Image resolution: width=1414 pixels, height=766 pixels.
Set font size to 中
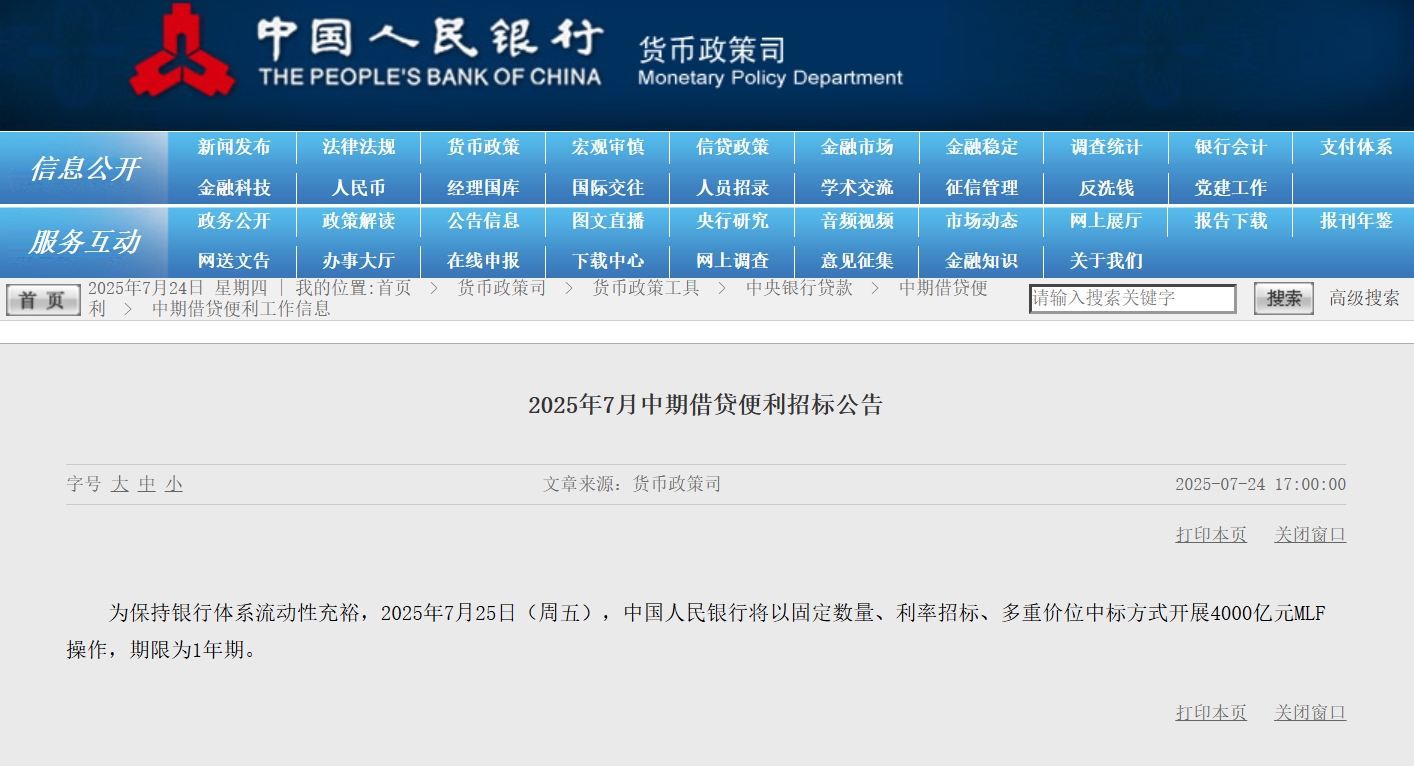(147, 484)
